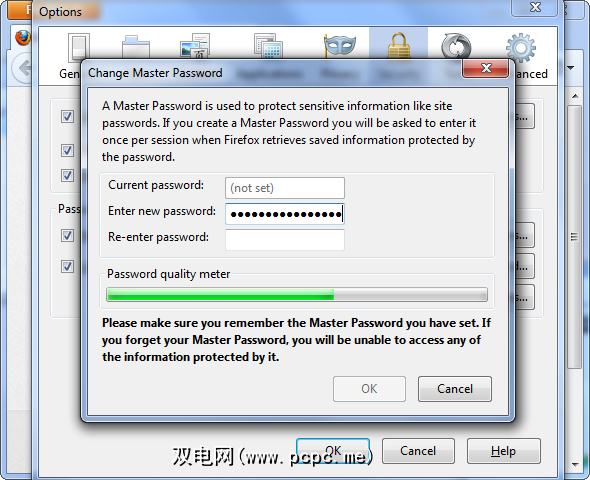Screen dimensions: 590x480
Task: Close the Change Master Password dialog
Action: pos(486,68)
